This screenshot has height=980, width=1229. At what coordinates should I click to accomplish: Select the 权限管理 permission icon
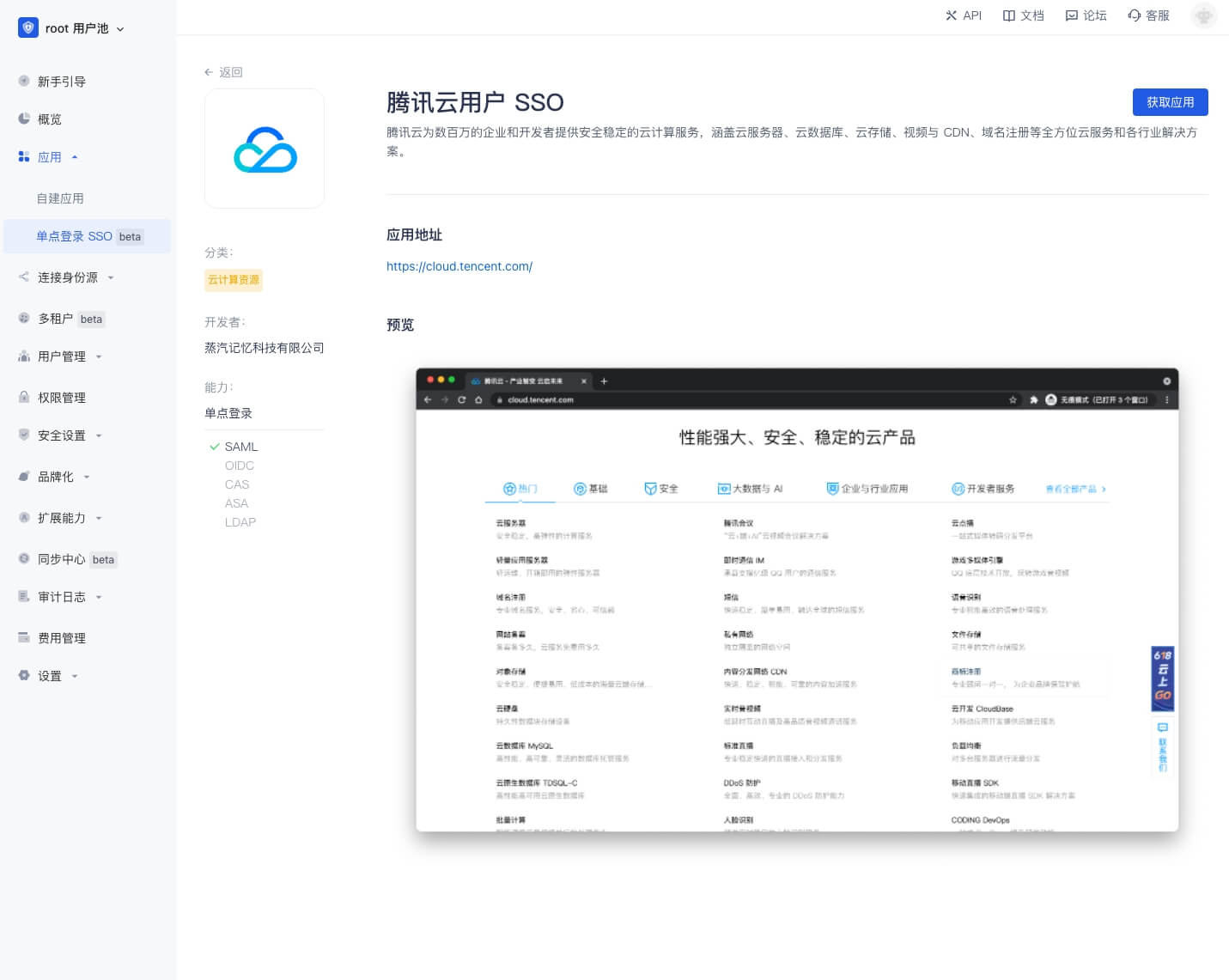coord(23,397)
